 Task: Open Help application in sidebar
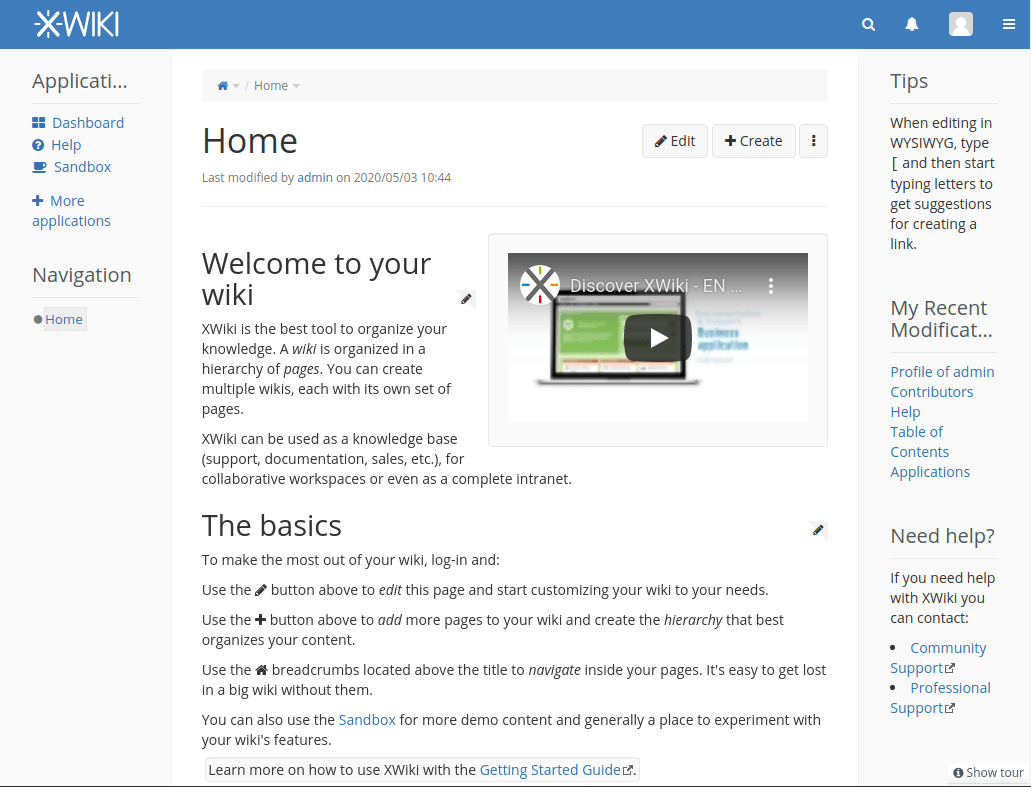pyautogui.click(x=66, y=145)
